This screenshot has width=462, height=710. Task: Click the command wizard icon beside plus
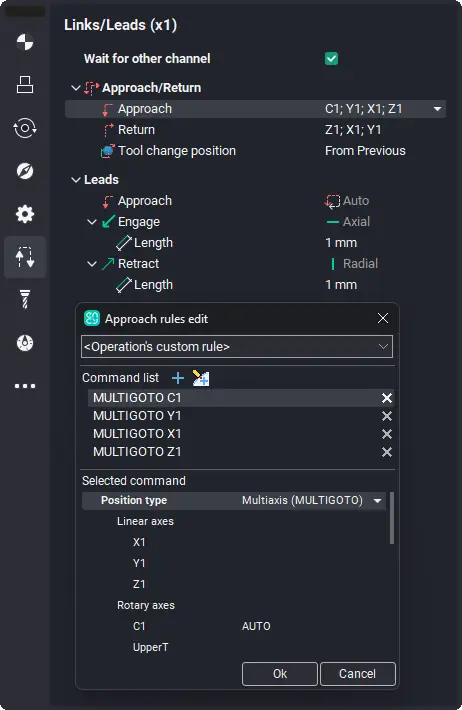(201, 378)
